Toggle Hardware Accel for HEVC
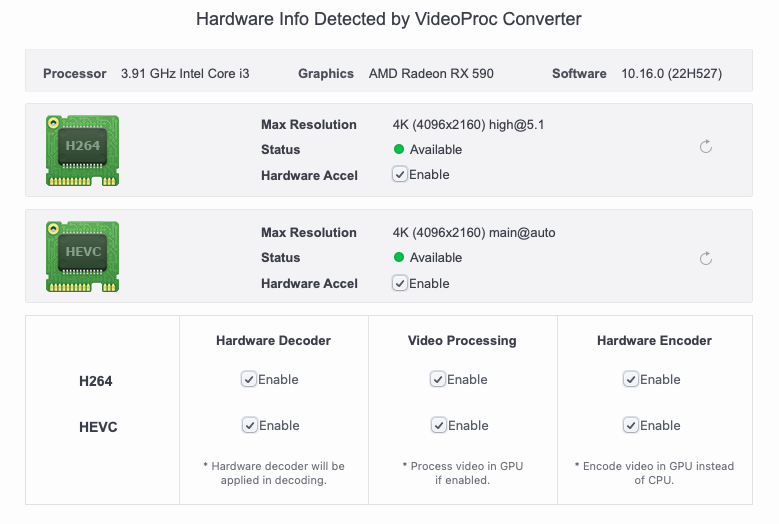 [x=400, y=283]
